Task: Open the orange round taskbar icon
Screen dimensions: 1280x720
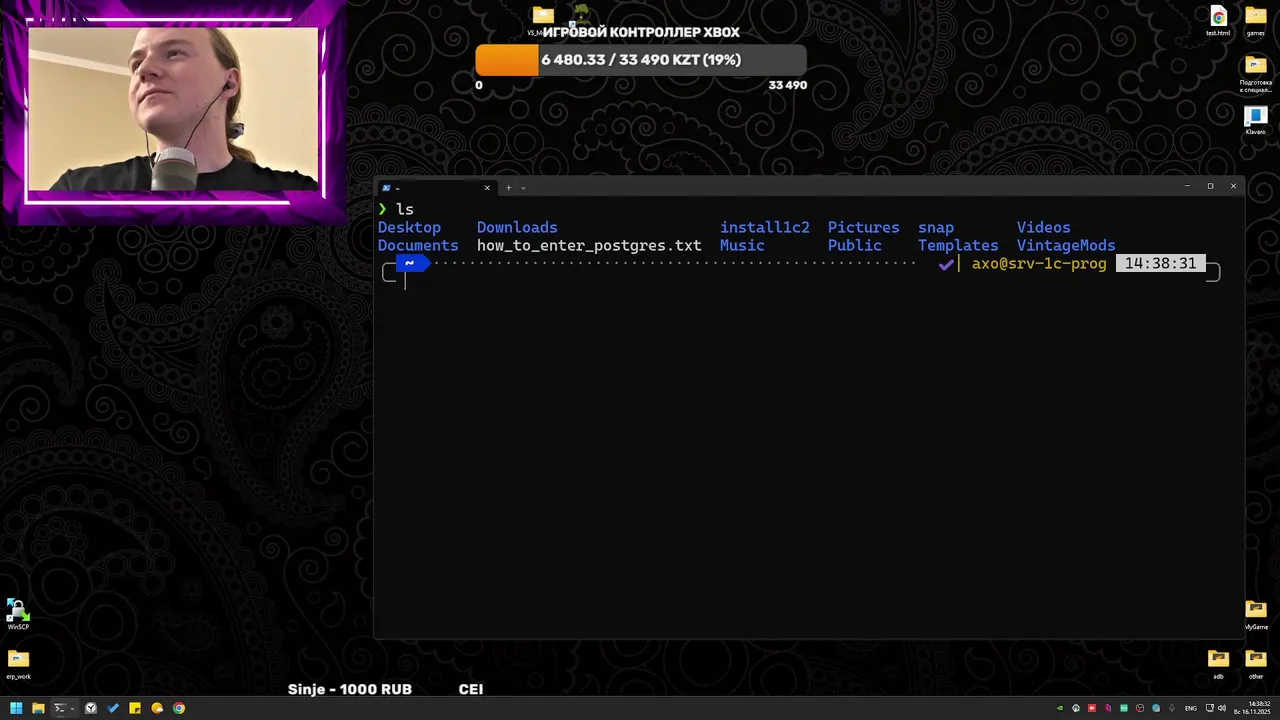Action: [157, 708]
